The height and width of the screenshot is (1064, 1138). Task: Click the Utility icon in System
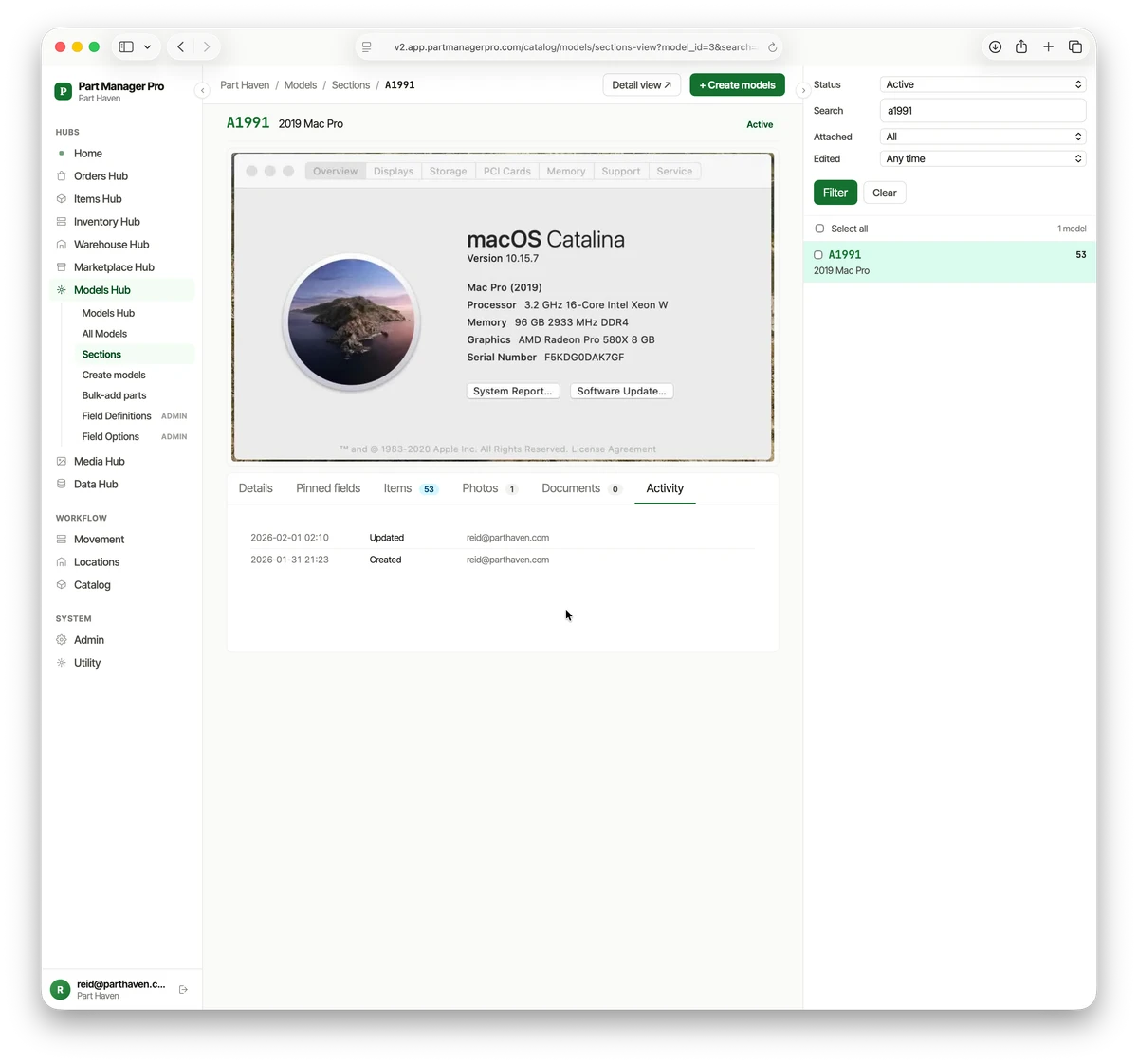pos(62,663)
